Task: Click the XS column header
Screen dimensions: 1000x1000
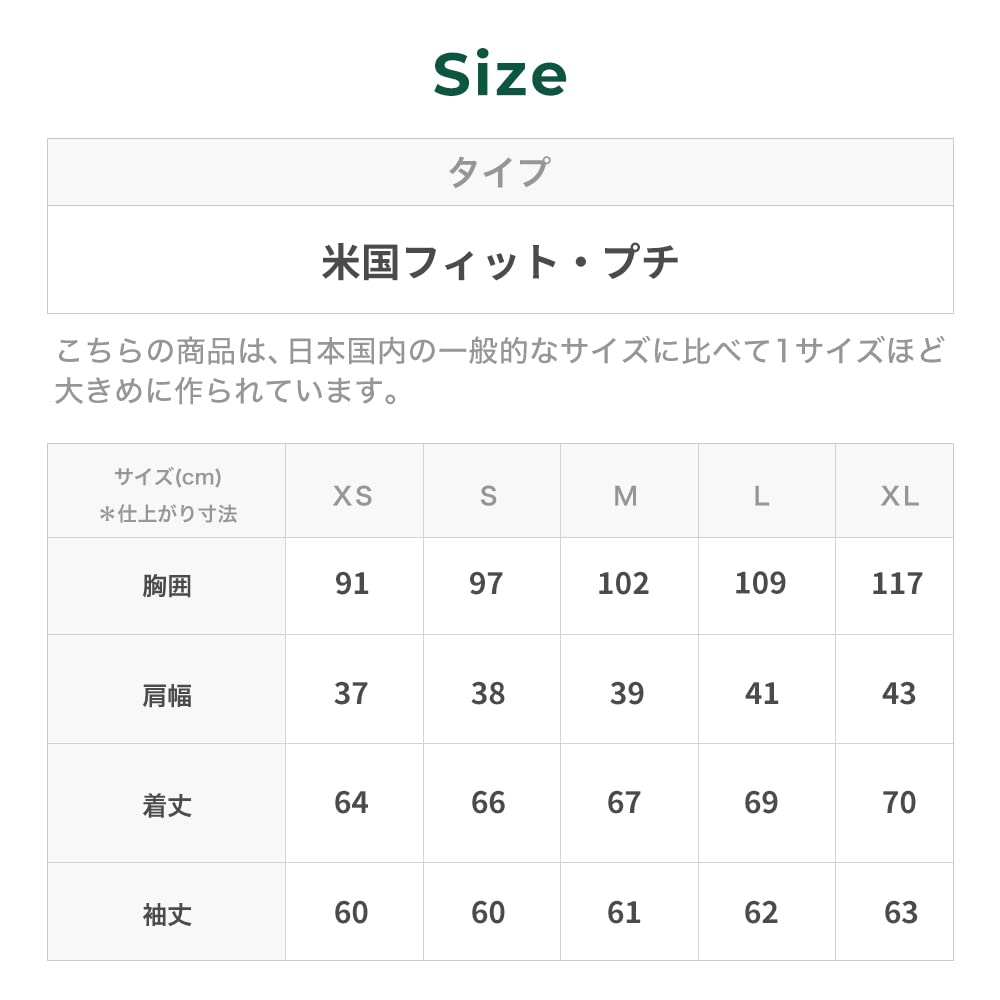Action: [x=352, y=495]
